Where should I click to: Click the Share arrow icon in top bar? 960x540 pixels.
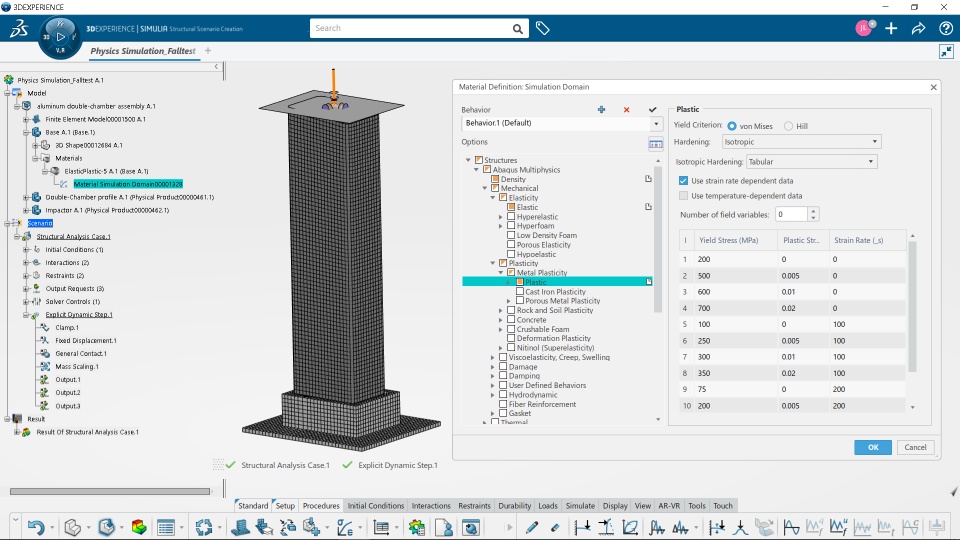click(x=918, y=28)
